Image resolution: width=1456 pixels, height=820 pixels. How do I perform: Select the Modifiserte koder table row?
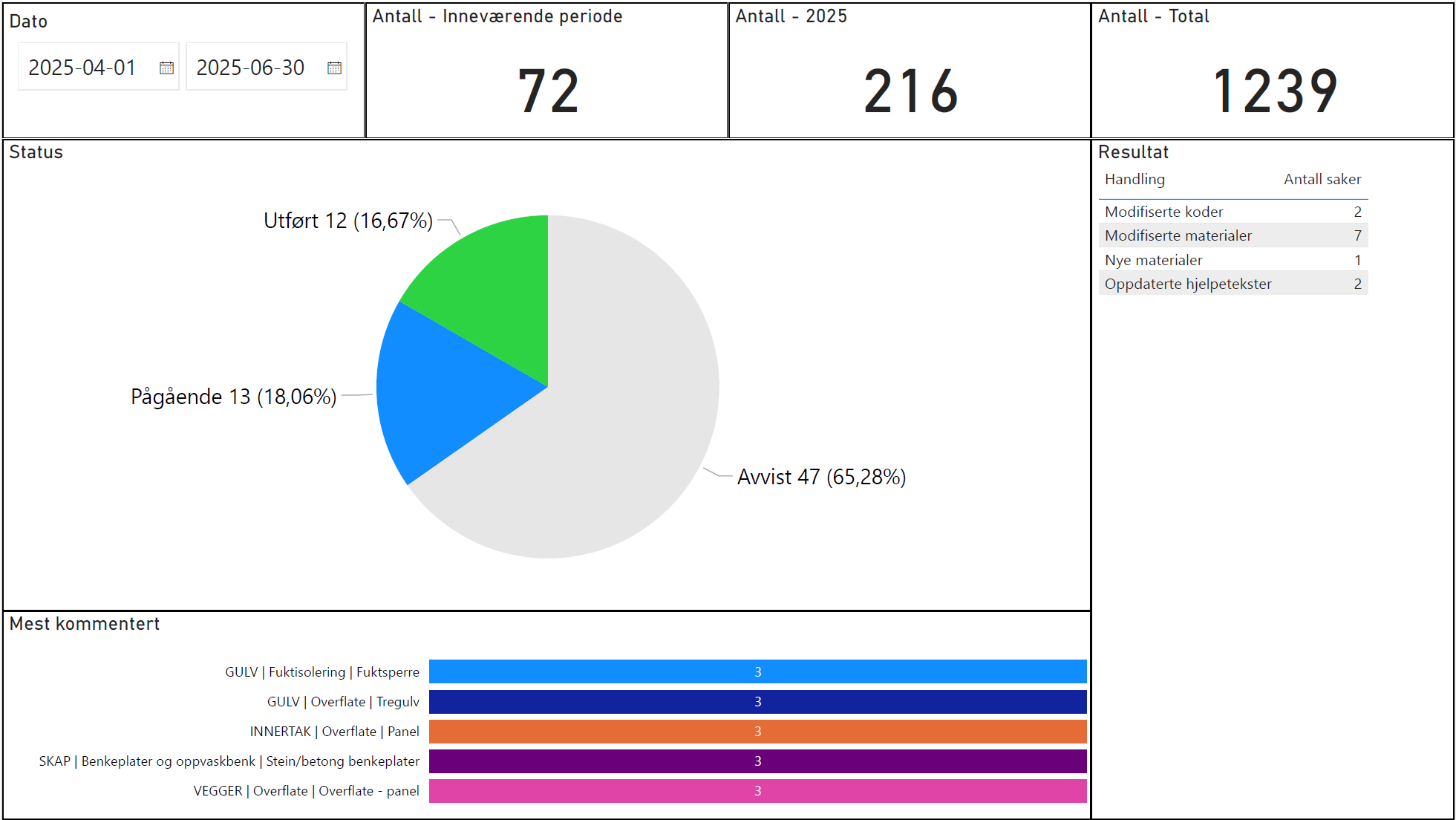tap(1163, 212)
